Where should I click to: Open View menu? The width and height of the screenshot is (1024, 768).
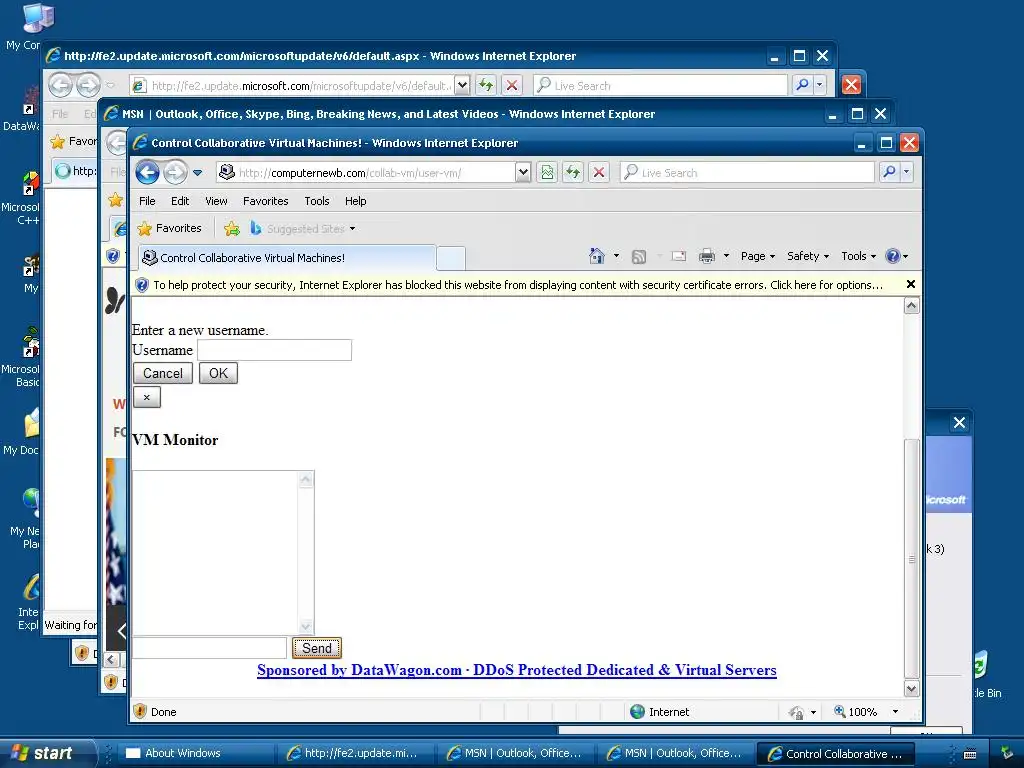tap(216, 201)
